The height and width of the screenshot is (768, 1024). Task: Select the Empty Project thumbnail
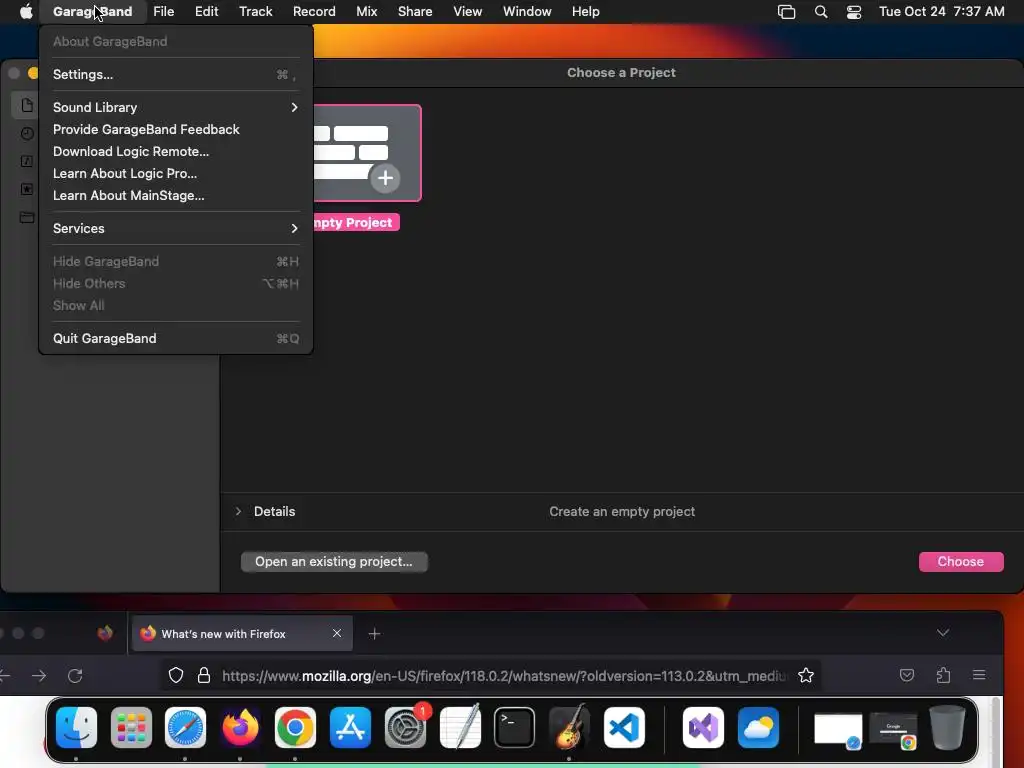click(368, 153)
